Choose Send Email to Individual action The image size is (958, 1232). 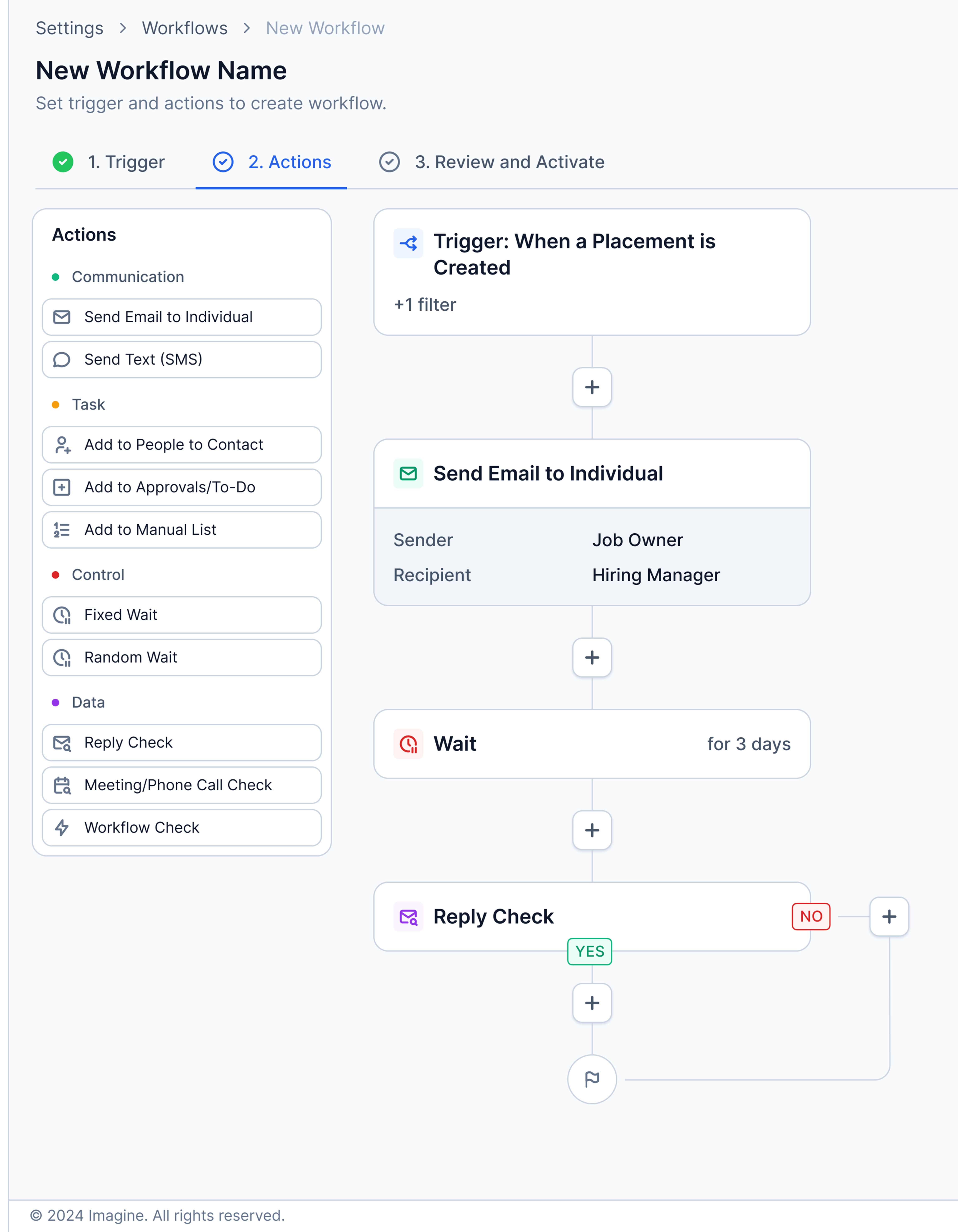pos(182,317)
